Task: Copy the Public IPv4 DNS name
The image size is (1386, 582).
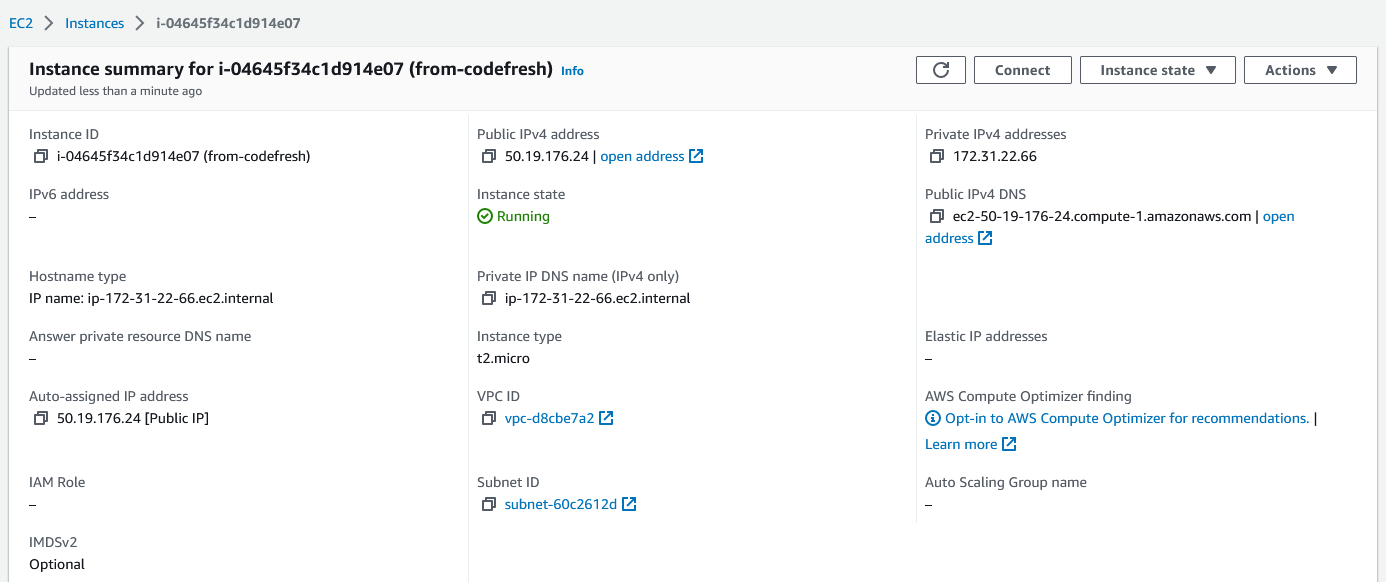Action: click(x=937, y=217)
